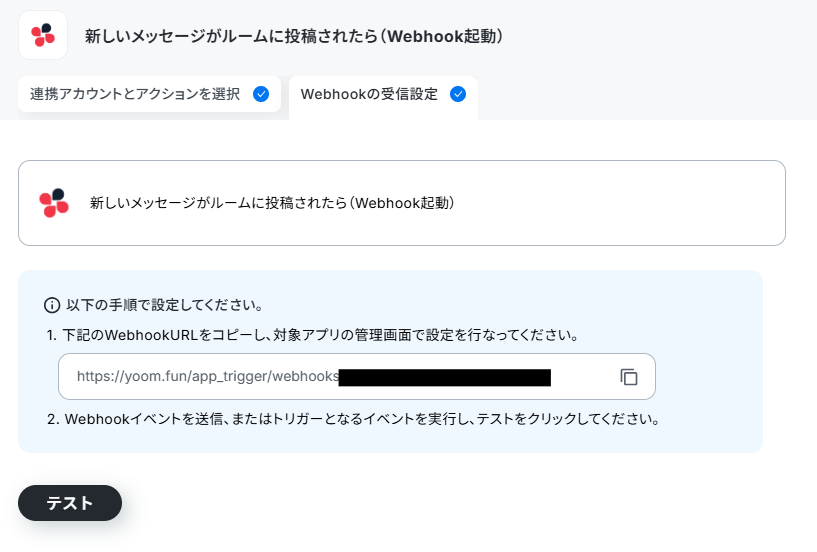
Task: Click the app logo inside the trigger card
Action: click(x=54, y=203)
